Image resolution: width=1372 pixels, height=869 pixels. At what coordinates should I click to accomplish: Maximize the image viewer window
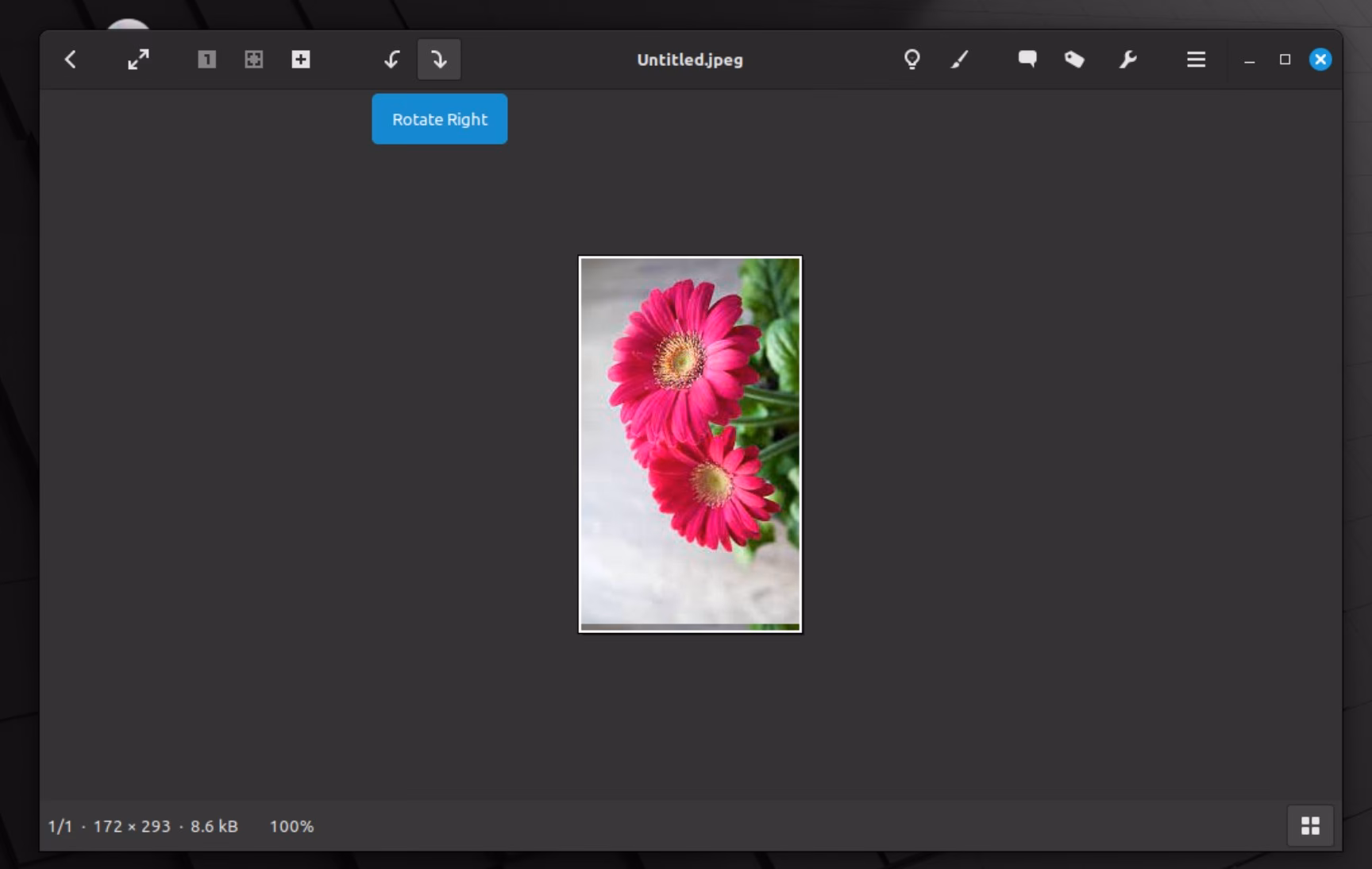[x=1285, y=60]
